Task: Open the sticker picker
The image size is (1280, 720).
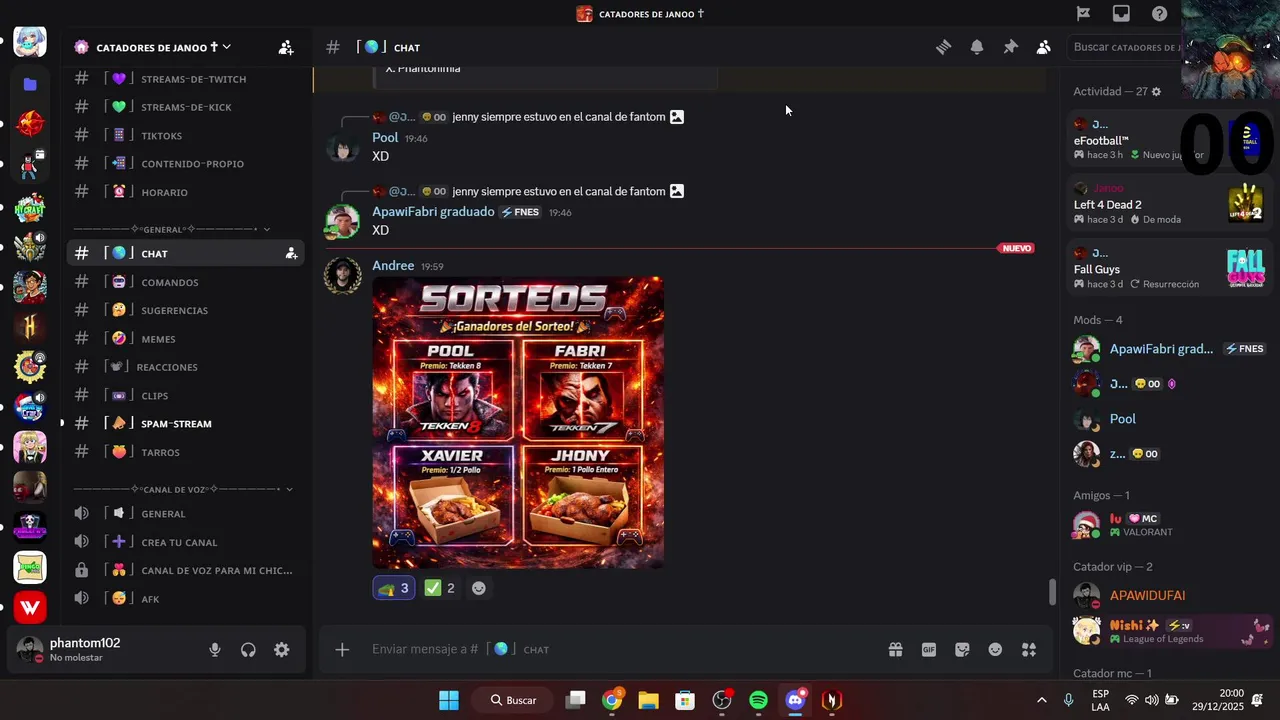Action: click(x=962, y=650)
